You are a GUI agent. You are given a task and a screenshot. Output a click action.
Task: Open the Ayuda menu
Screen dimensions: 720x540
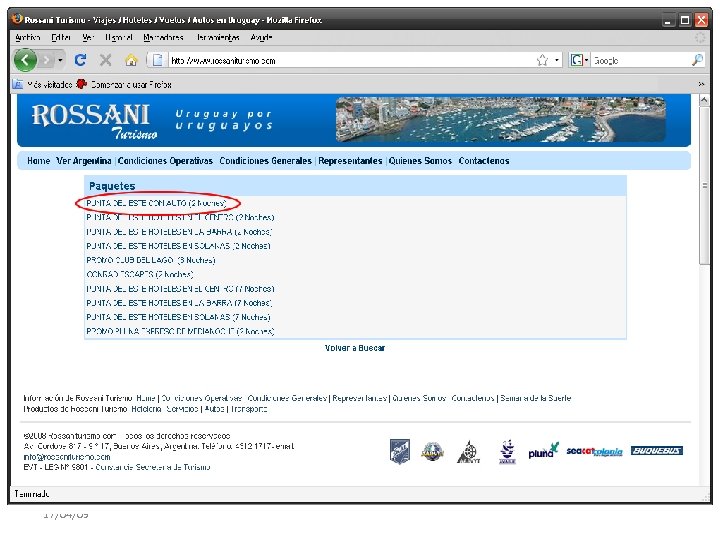[261, 37]
